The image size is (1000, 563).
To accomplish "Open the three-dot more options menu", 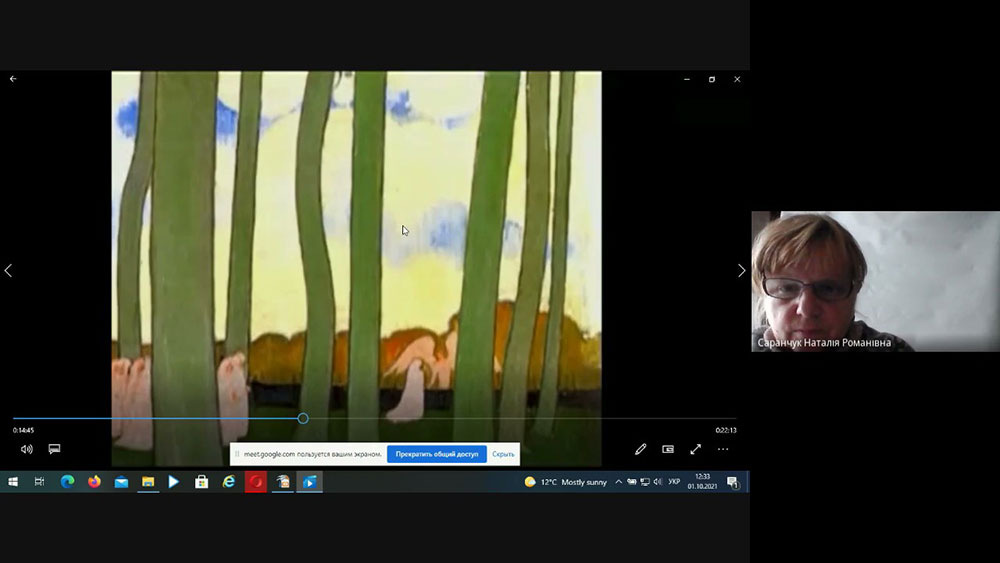I will pyautogui.click(x=723, y=450).
